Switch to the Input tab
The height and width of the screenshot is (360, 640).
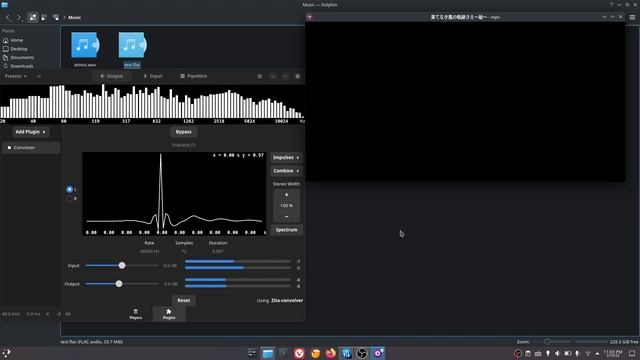(x=153, y=76)
